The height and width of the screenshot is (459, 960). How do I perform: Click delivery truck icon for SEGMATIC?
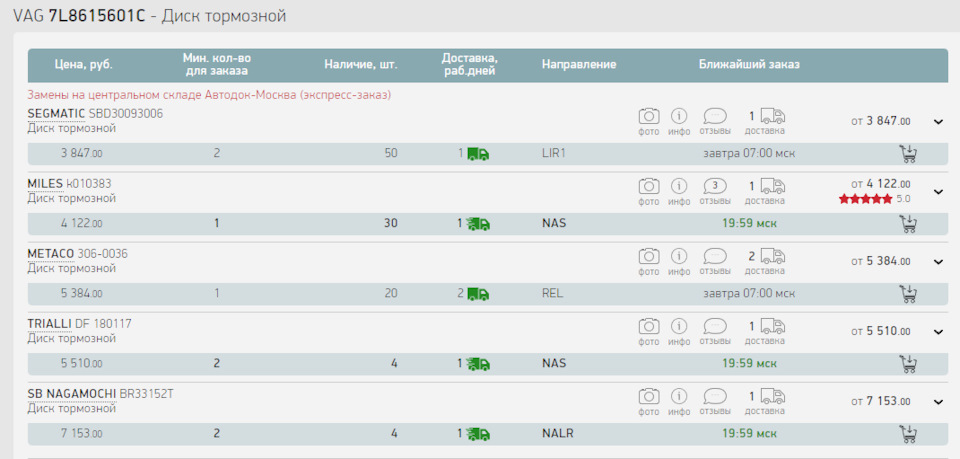tap(773, 116)
